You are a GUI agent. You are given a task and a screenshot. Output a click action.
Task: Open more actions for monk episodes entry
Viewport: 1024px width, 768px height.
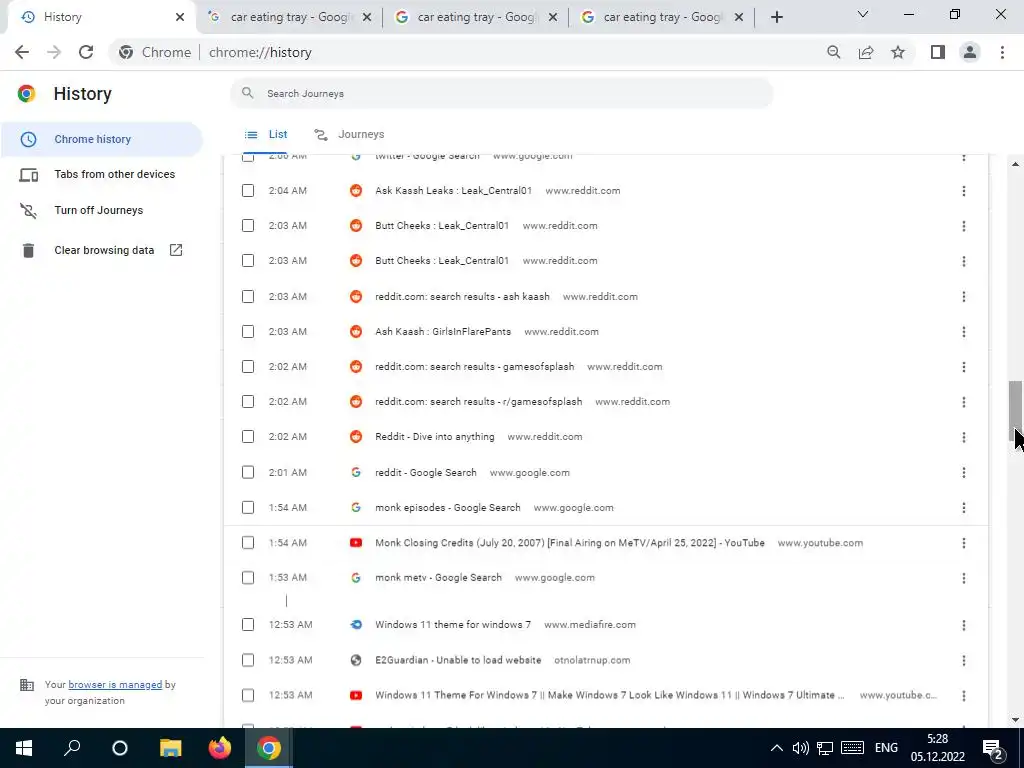pyautogui.click(x=963, y=507)
